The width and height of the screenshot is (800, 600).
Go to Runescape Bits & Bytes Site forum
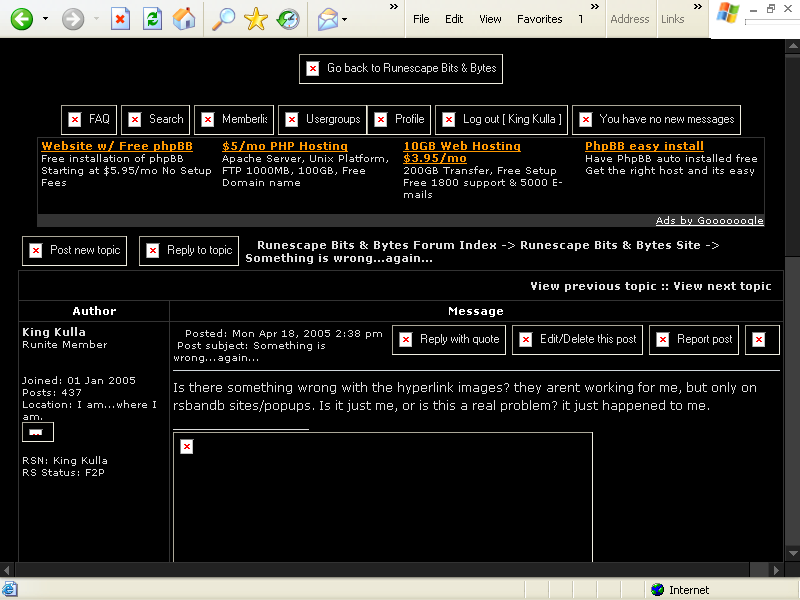[x=610, y=245]
